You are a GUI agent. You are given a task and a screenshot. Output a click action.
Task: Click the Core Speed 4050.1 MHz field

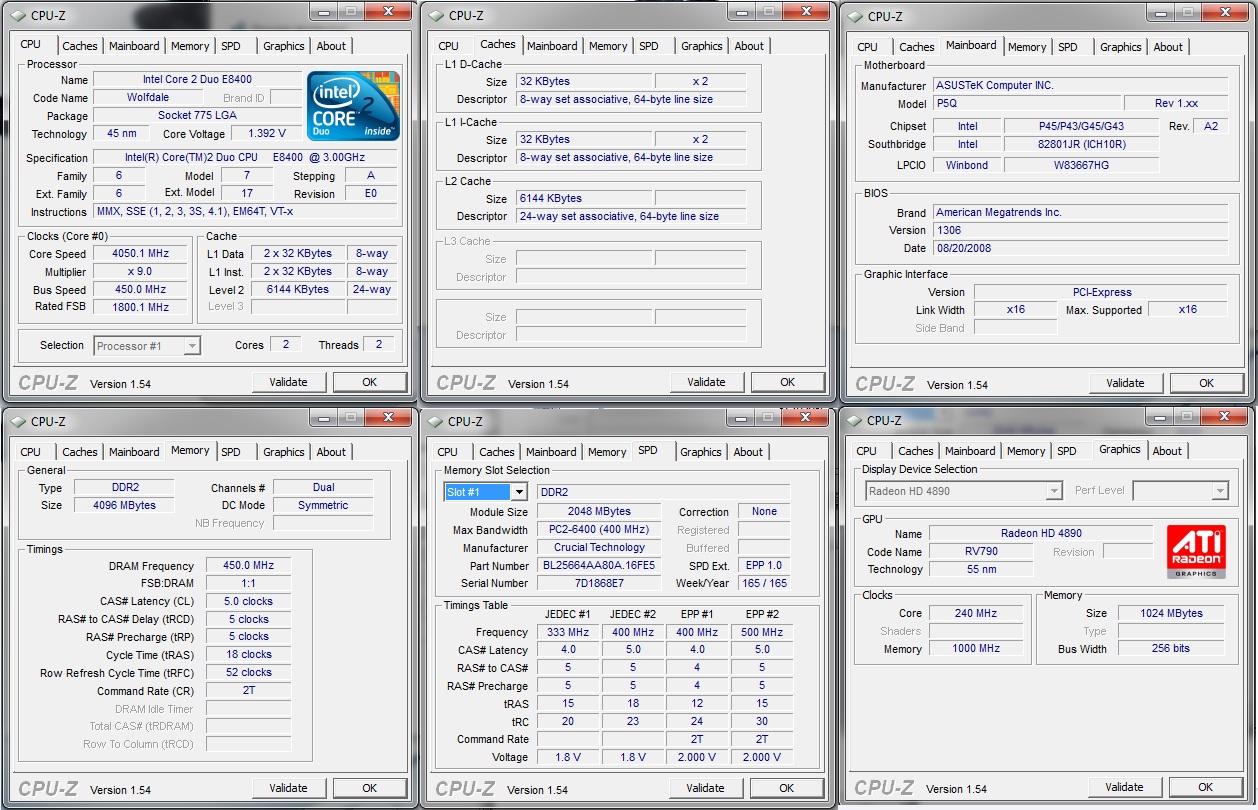pyautogui.click(x=139, y=254)
